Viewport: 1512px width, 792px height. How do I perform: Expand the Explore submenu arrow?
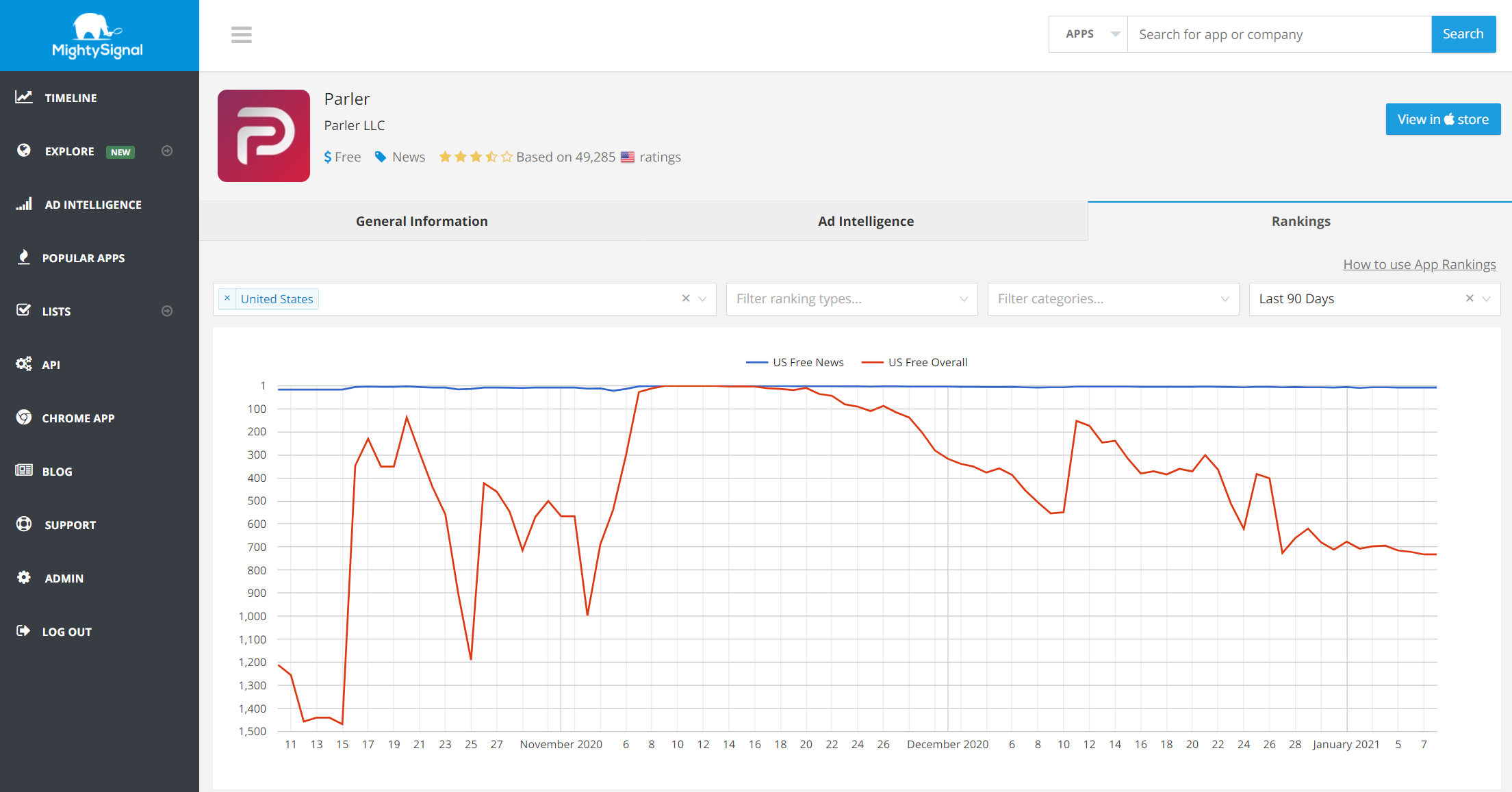[x=167, y=151]
